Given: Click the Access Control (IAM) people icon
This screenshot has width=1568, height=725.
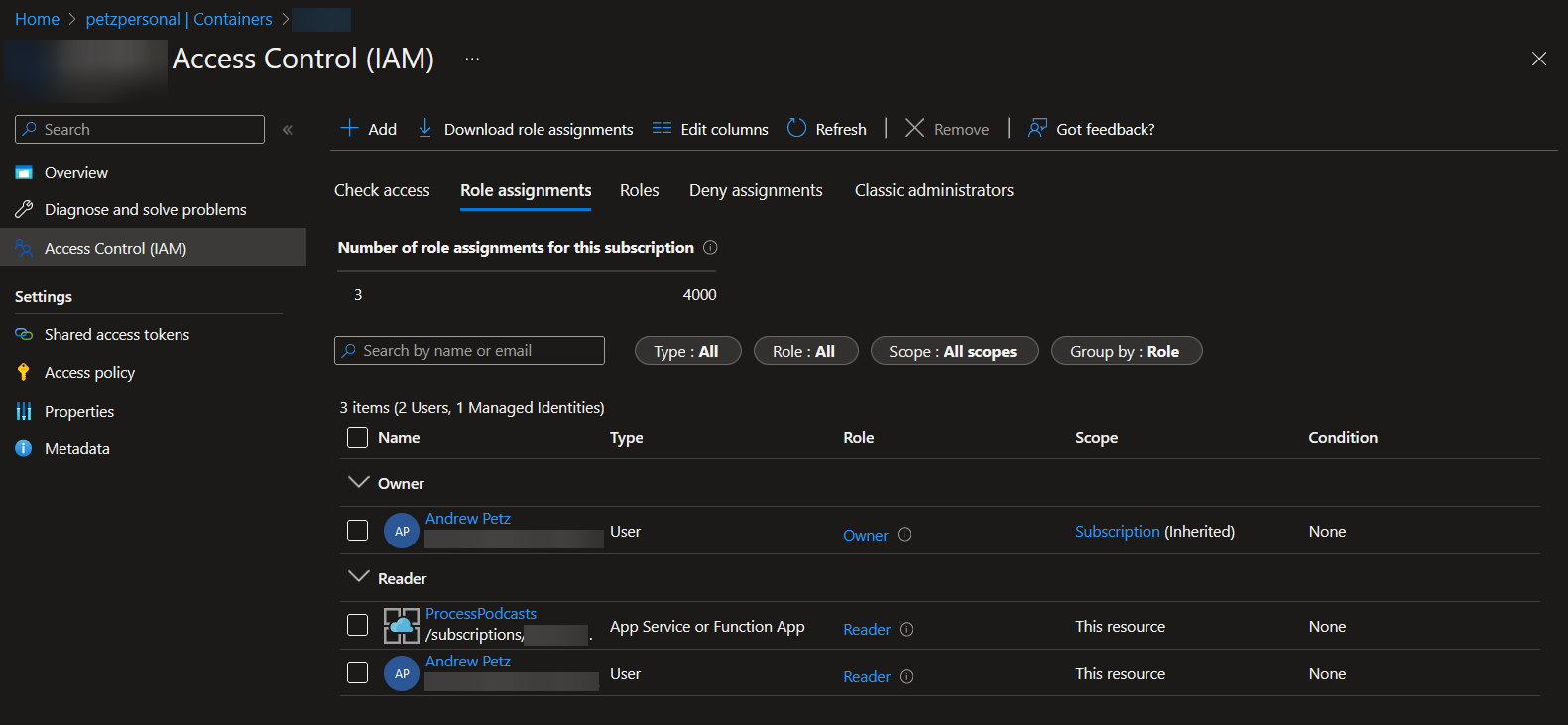Looking at the screenshot, I should 24,248.
